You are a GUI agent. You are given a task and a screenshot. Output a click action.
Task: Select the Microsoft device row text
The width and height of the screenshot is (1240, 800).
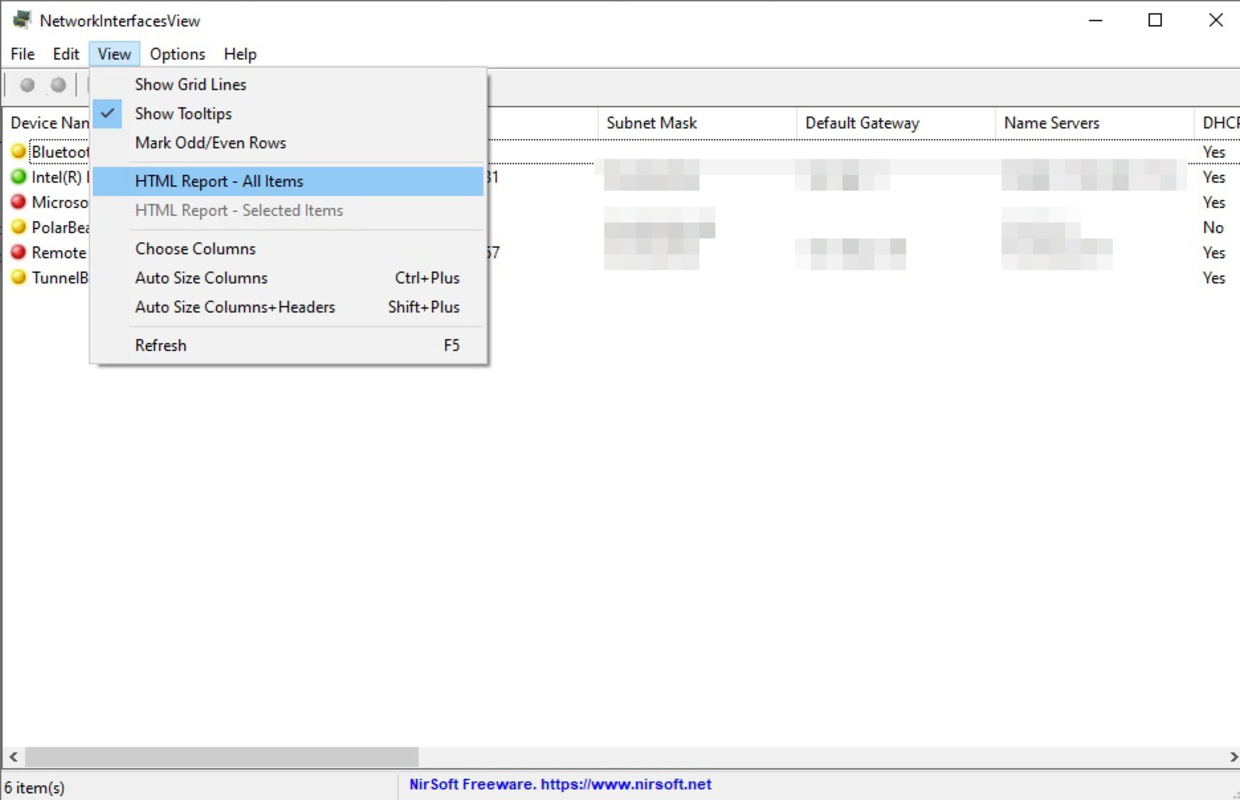tap(60, 202)
